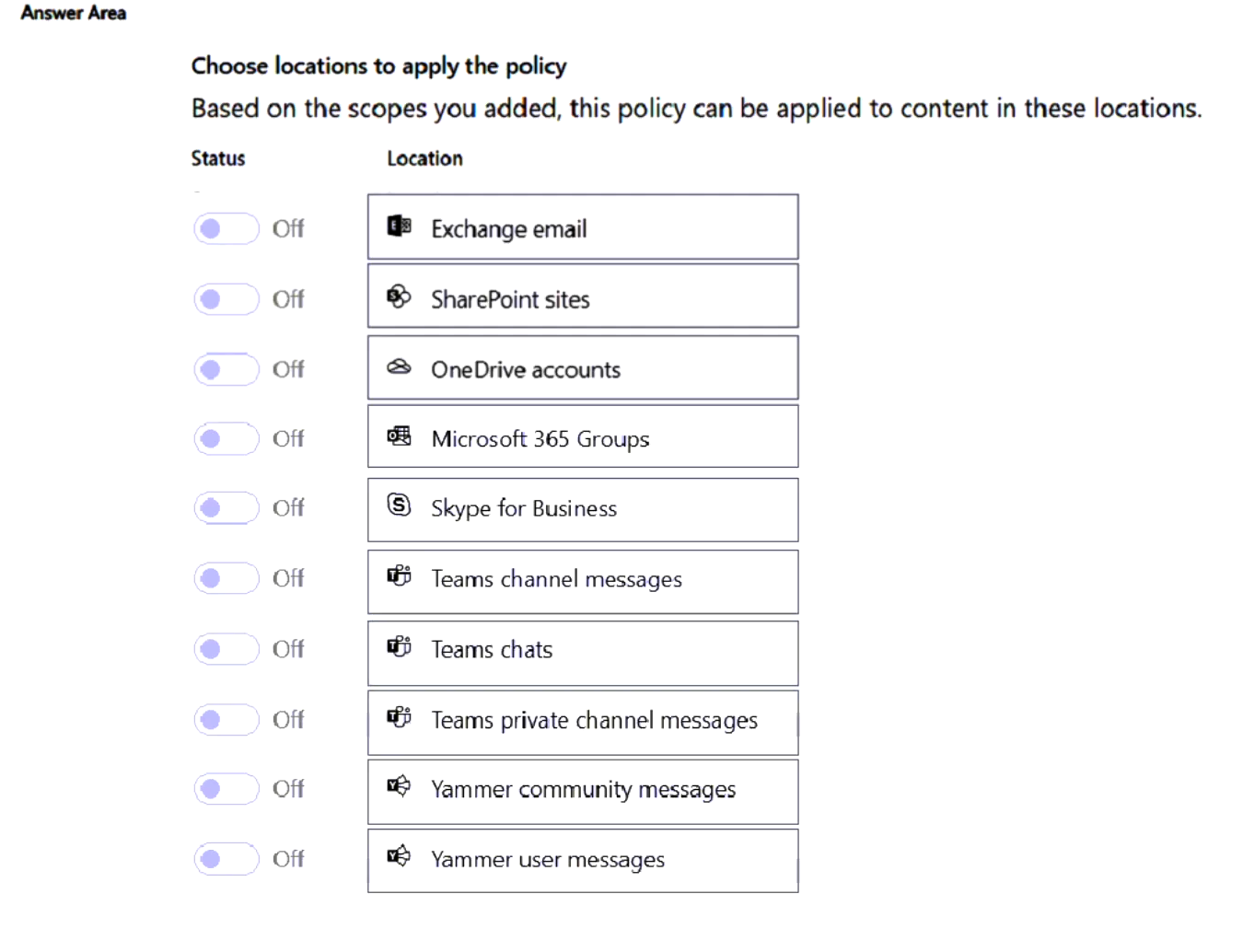Image resolution: width=1243 pixels, height=952 pixels.
Task: Select the 'Teams chats' location label
Action: pos(492,649)
